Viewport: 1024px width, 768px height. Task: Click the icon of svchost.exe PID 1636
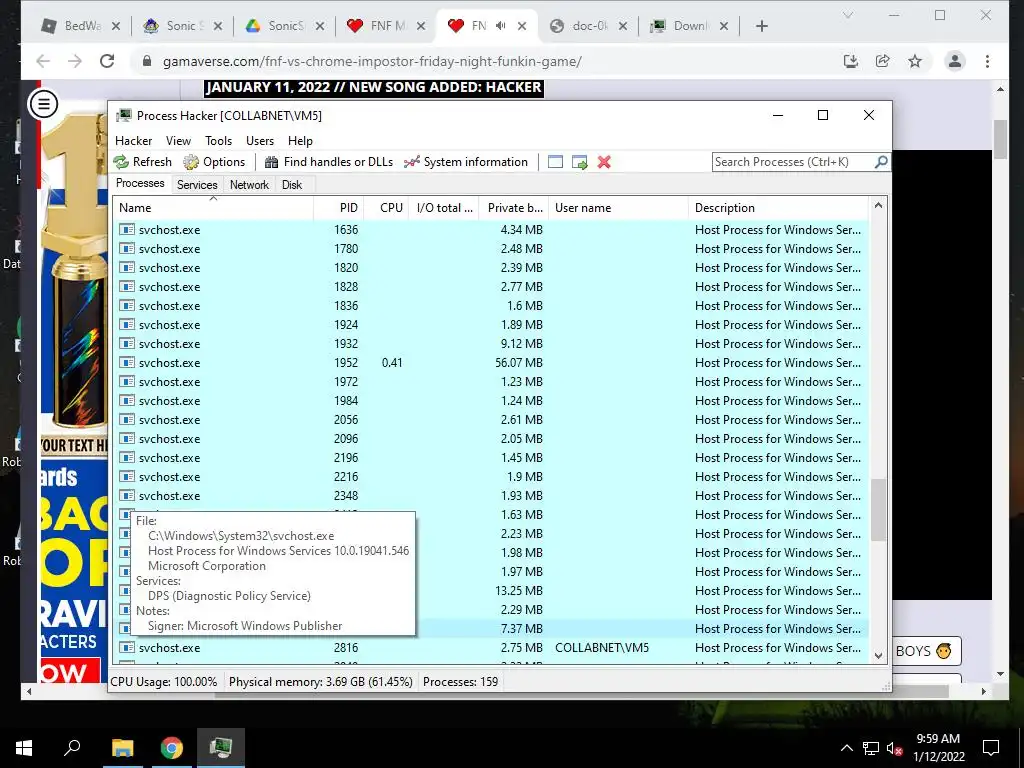click(x=127, y=230)
